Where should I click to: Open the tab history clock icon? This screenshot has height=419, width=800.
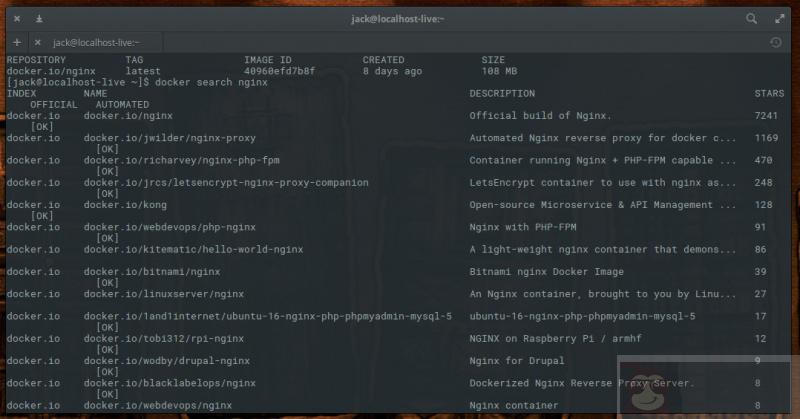pos(776,42)
